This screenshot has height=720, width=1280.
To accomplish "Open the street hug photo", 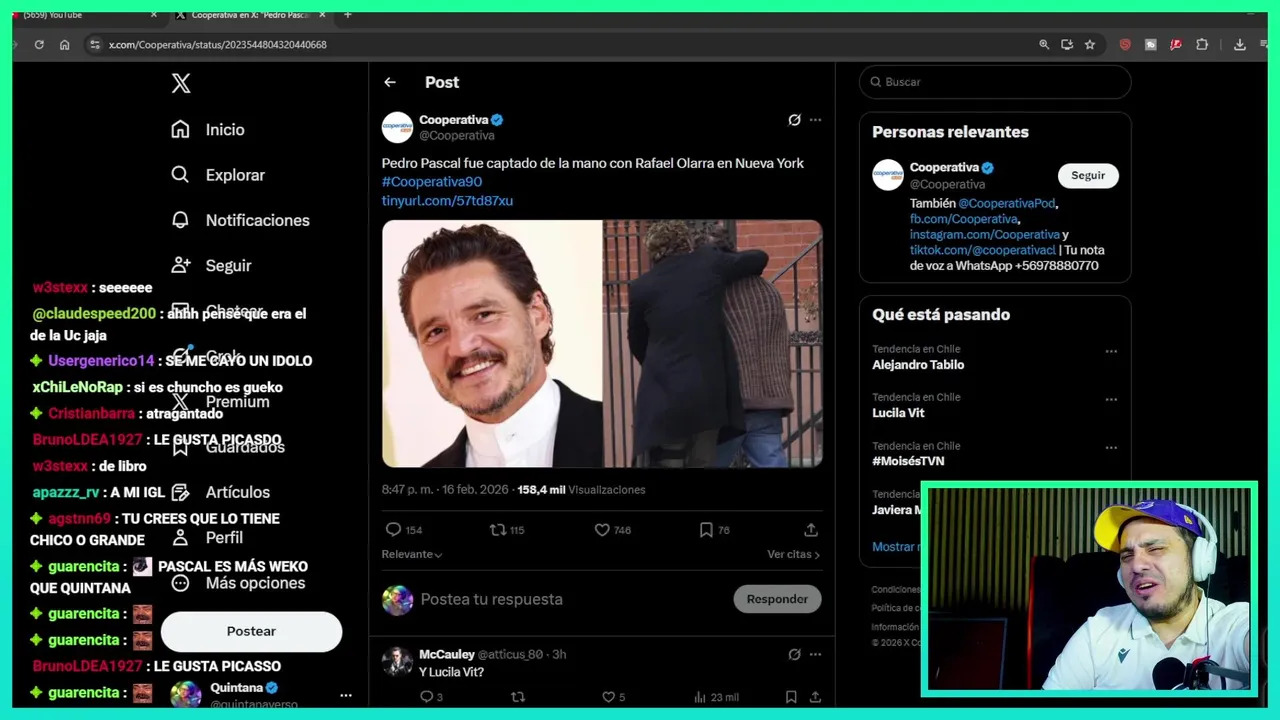I will click(x=713, y=344).
